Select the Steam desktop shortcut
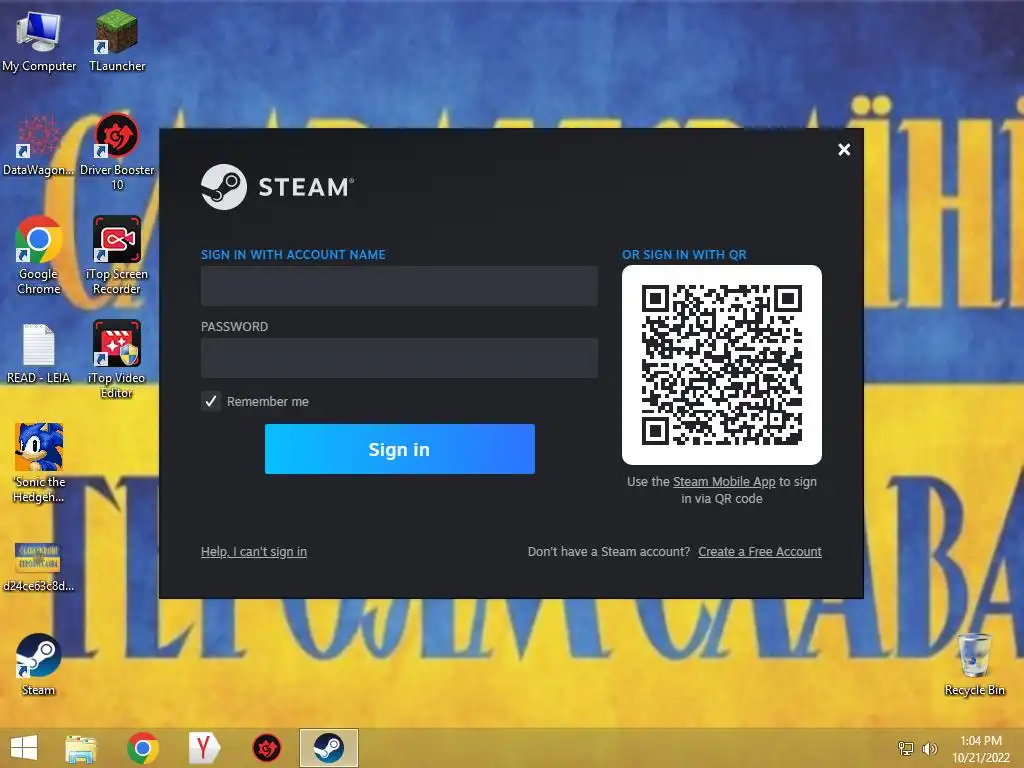The image size is (1024, 768). coord(39,665)
